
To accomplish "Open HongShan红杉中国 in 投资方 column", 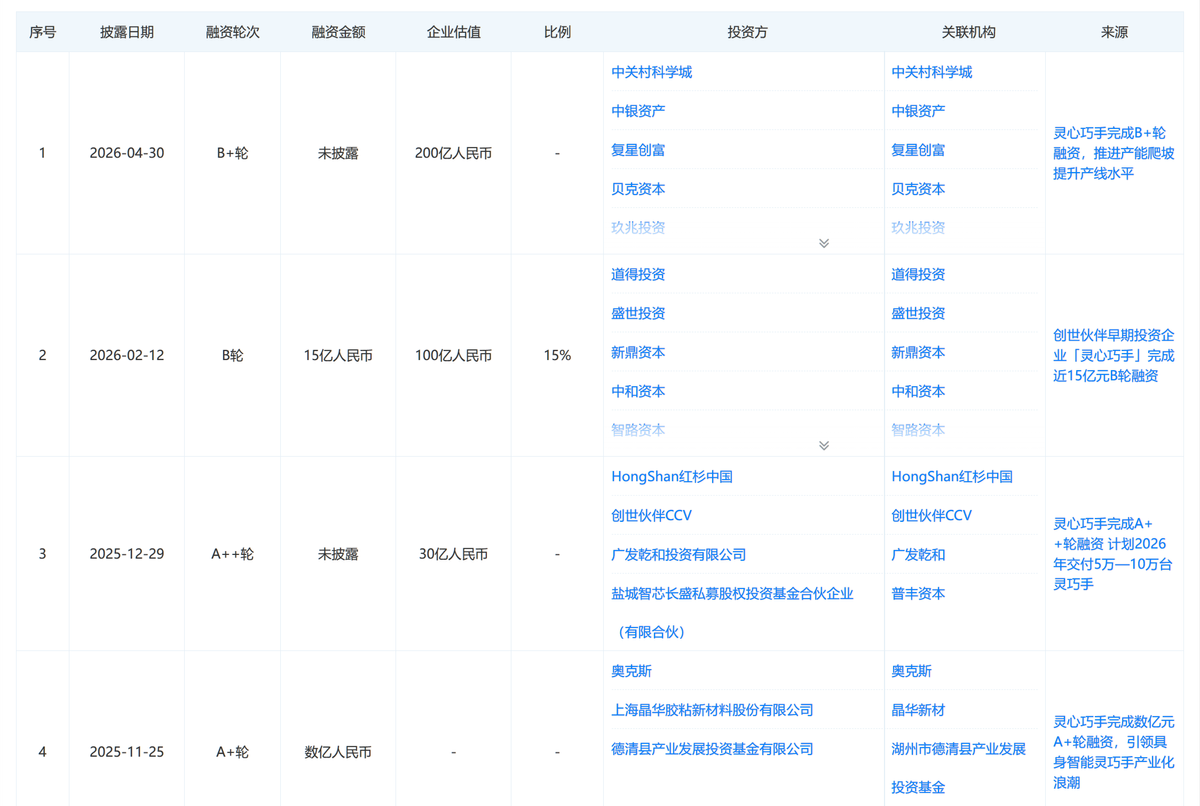I will [x=672, y=477].
